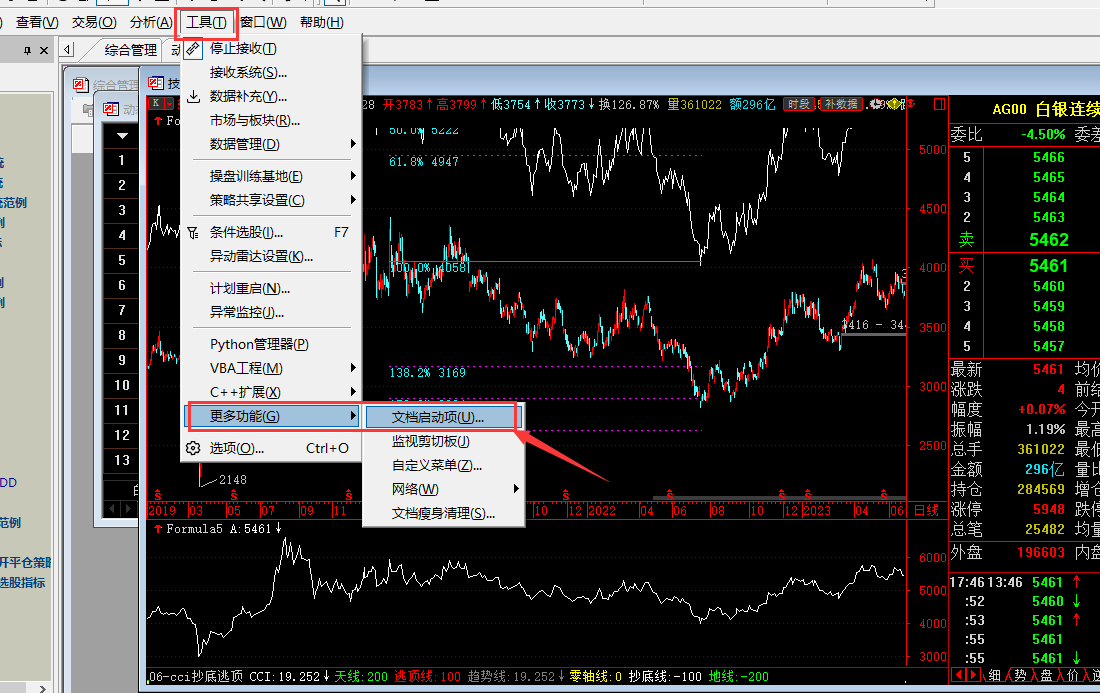This screenshot has width=1100, height=693.
Task: Click the red right arrow under quote panel
Action: pyautogui.click(x=972, y=675)
